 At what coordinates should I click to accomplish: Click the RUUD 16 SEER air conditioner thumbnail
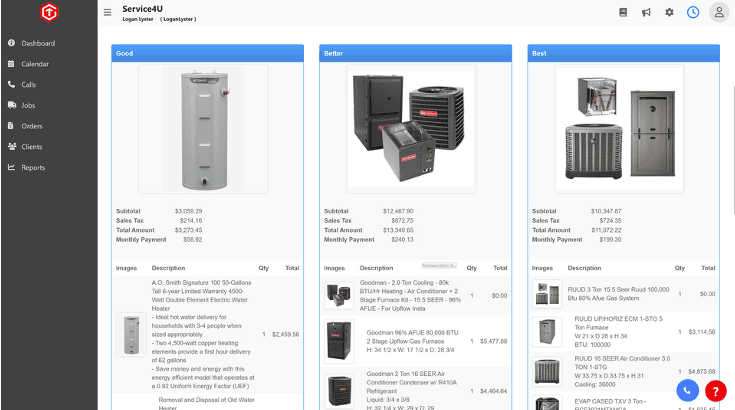(547, 371)
